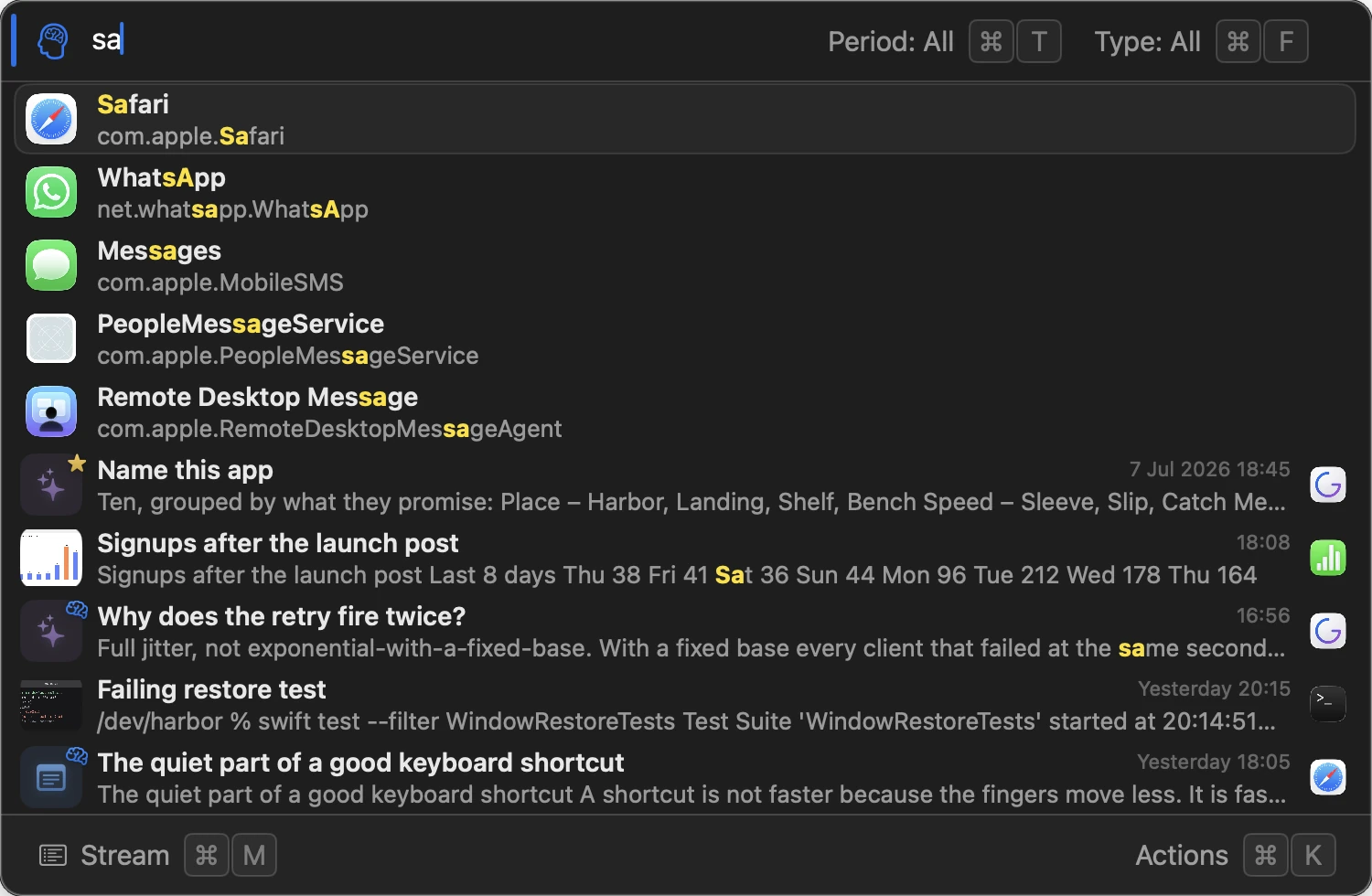Click the Safari compass app icon in first row

point(51,119)
